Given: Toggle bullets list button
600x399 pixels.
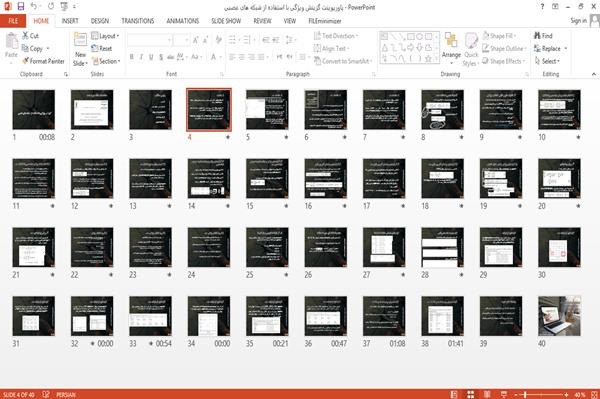Looking at the screenshot, I should click(x=232, y=40).
